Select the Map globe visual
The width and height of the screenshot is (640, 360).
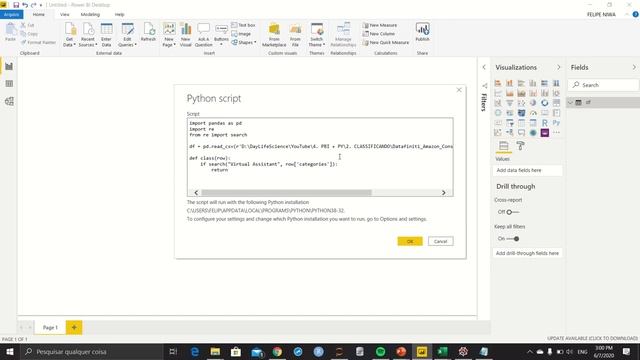(498, 113)
